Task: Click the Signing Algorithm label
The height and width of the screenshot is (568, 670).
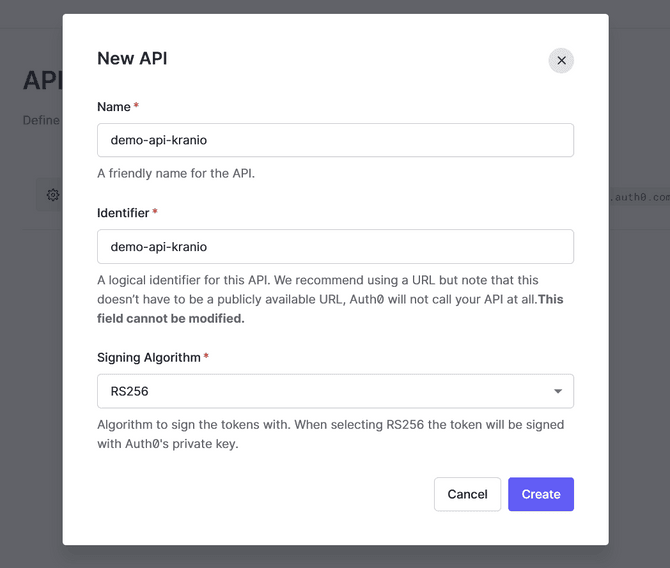Action: coord(148,357)
